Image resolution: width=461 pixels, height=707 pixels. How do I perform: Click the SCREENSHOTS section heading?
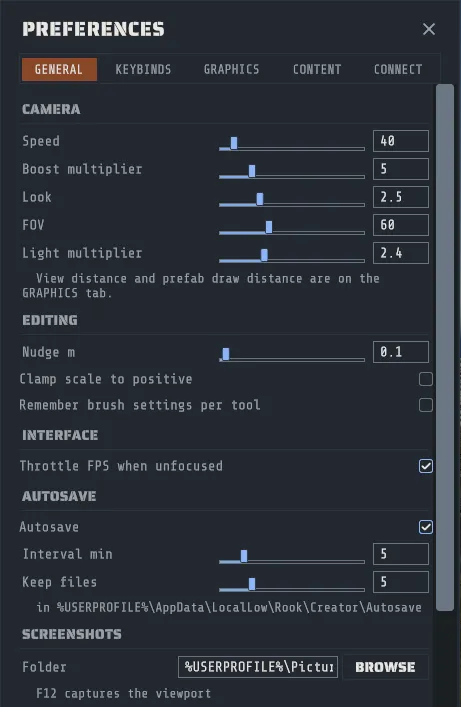pos(72,634)
